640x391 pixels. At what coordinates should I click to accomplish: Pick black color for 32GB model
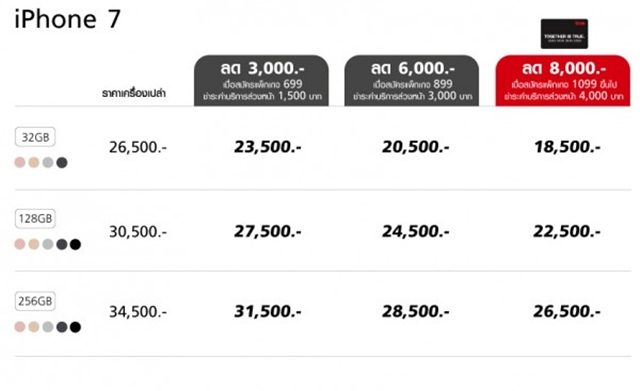(62, 162)
